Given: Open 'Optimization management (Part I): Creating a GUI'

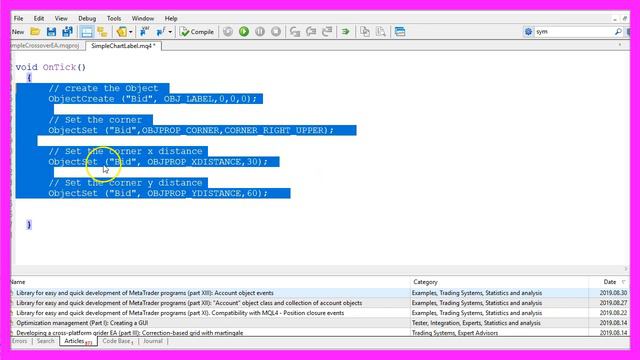Looking at the screenshot, I should point(82,323).
